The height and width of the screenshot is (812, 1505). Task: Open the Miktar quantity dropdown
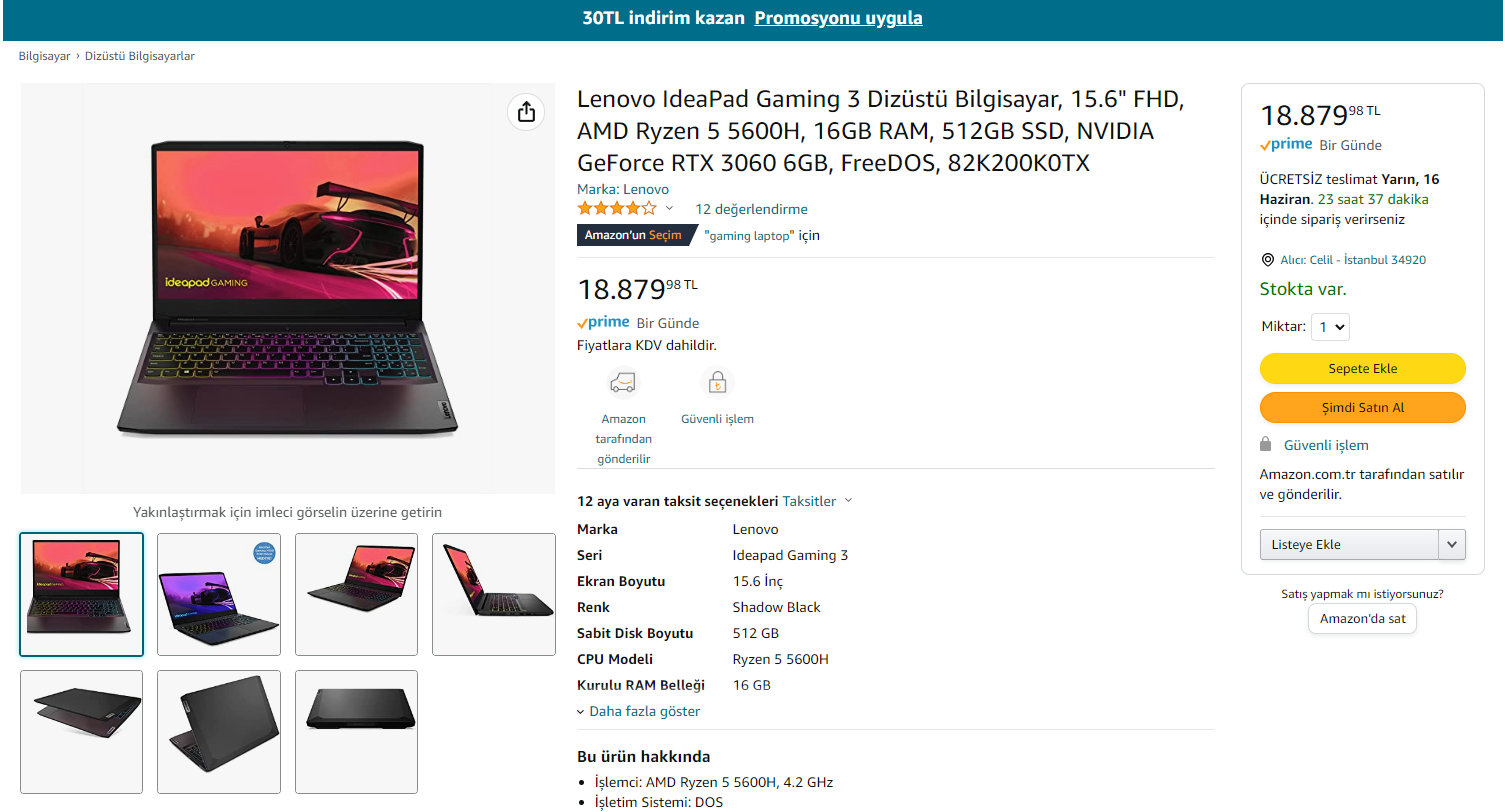coord(1330,327)
